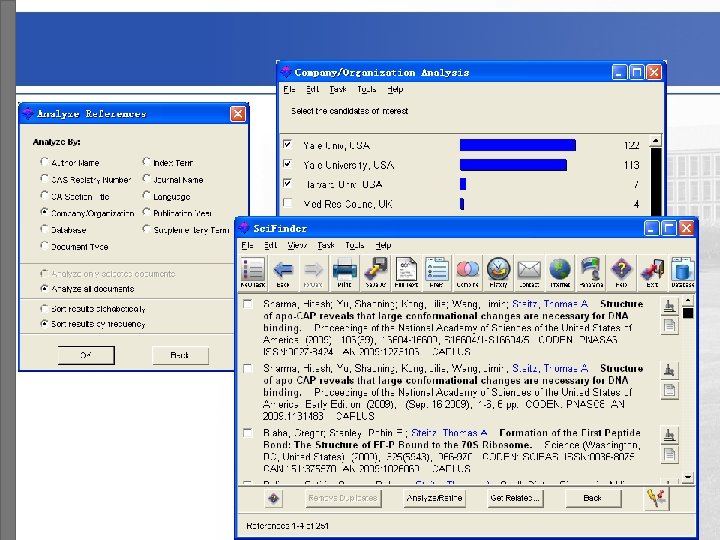Select the CA Section Title option

pos(44,196)
